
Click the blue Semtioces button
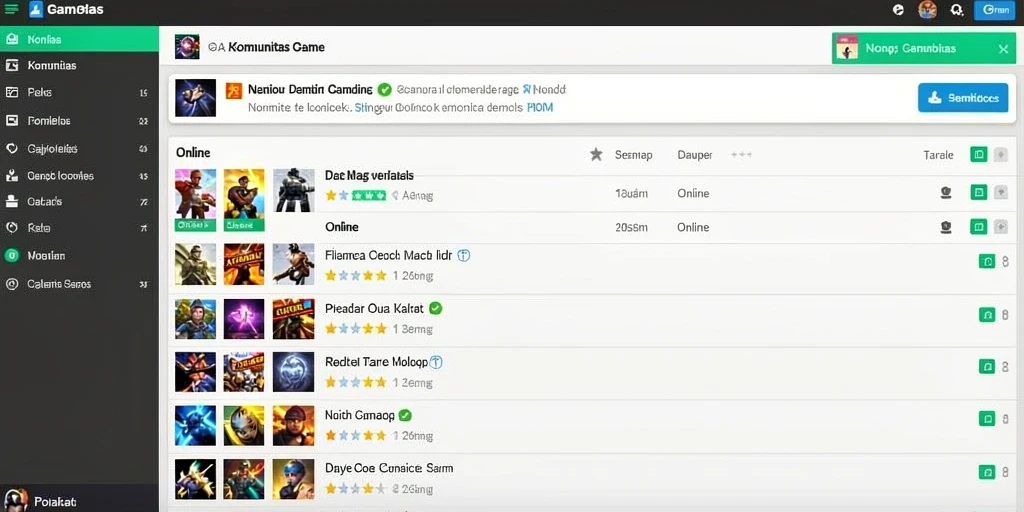tap(963, 98)
